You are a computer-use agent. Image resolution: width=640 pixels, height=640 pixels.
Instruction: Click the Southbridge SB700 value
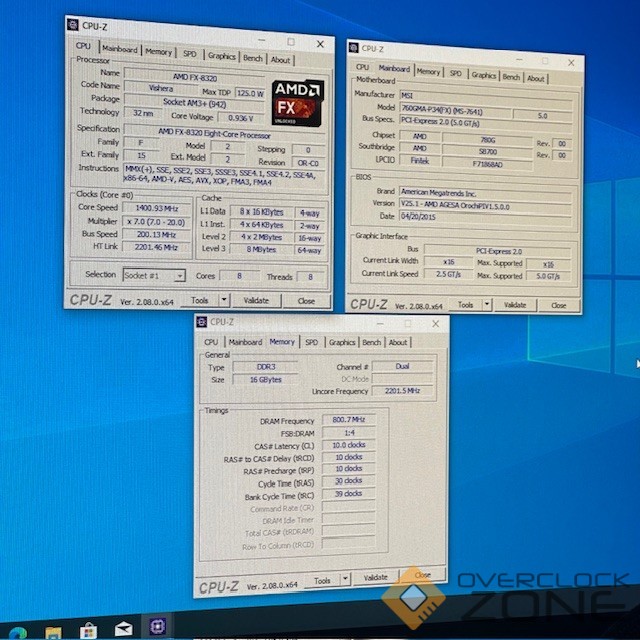tap(488, 151)
